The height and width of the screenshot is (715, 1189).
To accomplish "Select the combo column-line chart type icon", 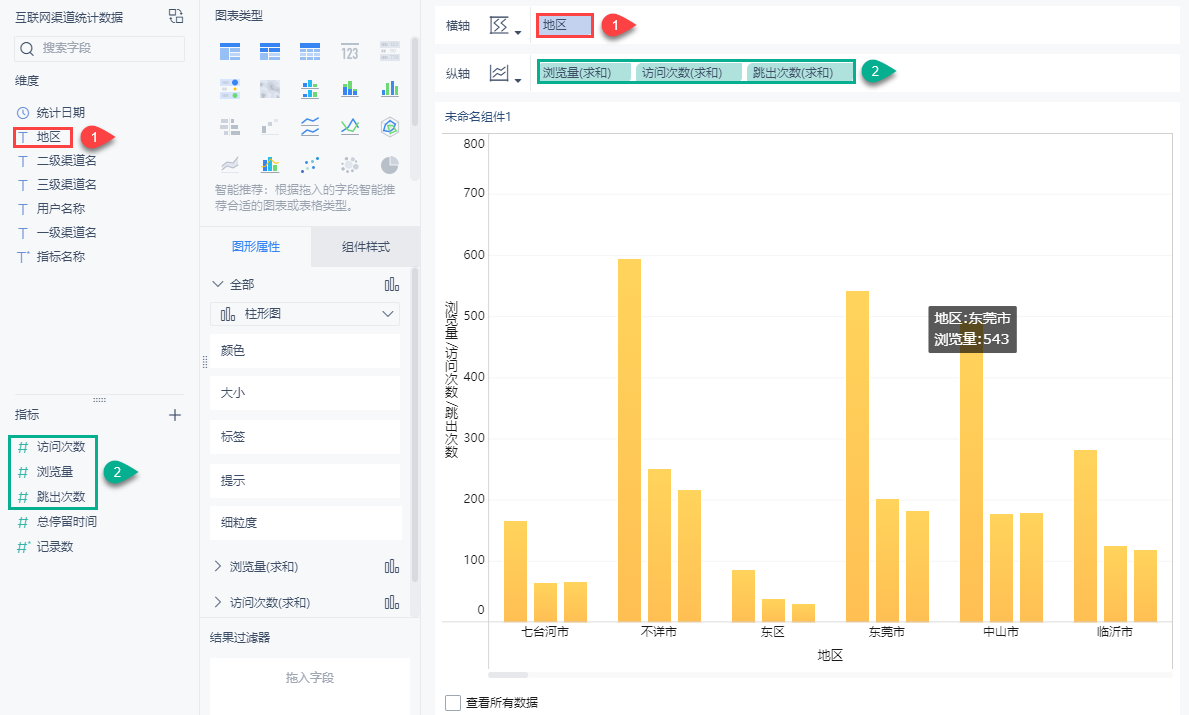I will pos(270,165).
